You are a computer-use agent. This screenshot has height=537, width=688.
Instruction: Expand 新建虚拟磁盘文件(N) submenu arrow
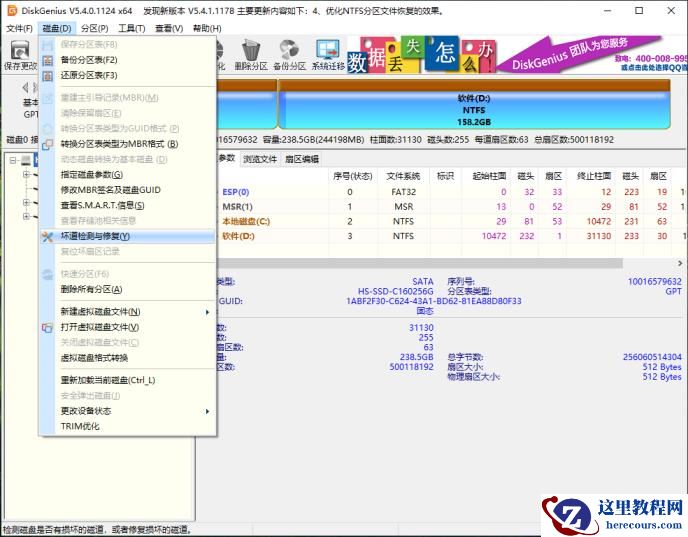(x=208, y=312)
